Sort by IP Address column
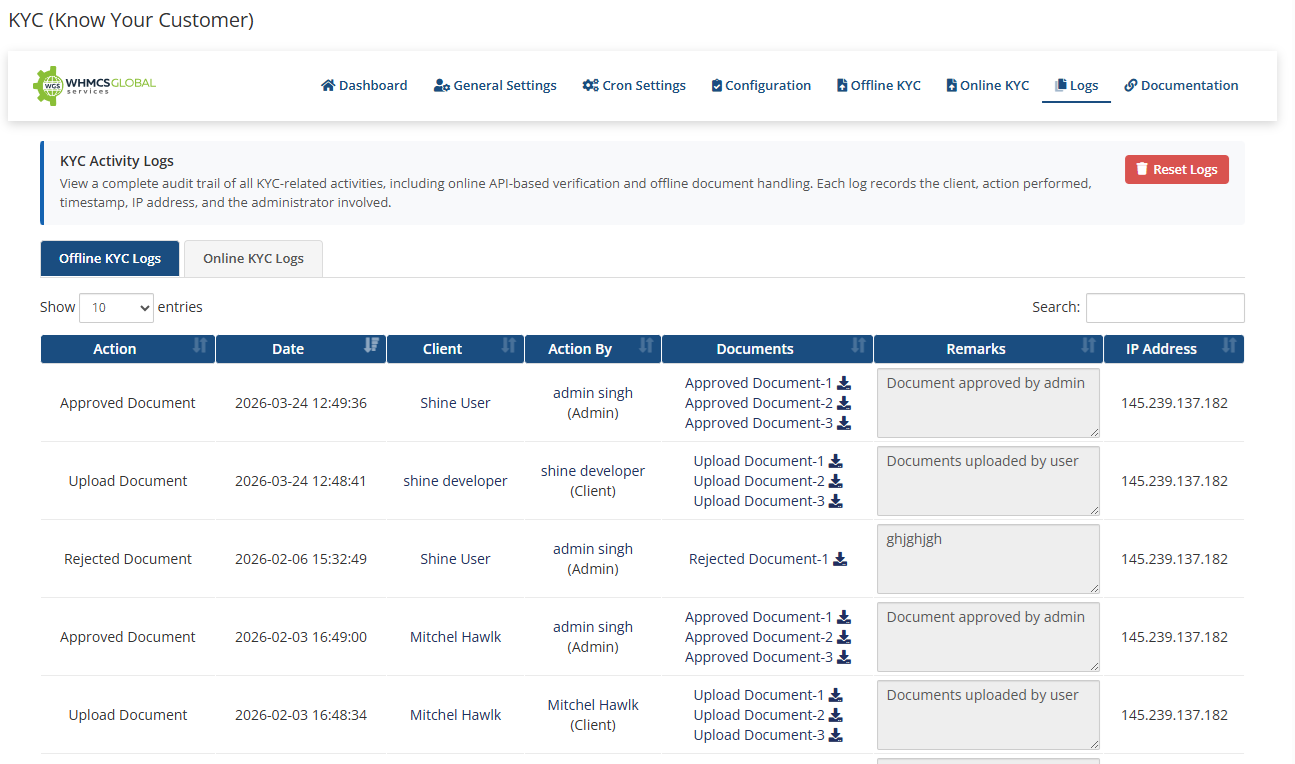 [x=1173, y=349]
